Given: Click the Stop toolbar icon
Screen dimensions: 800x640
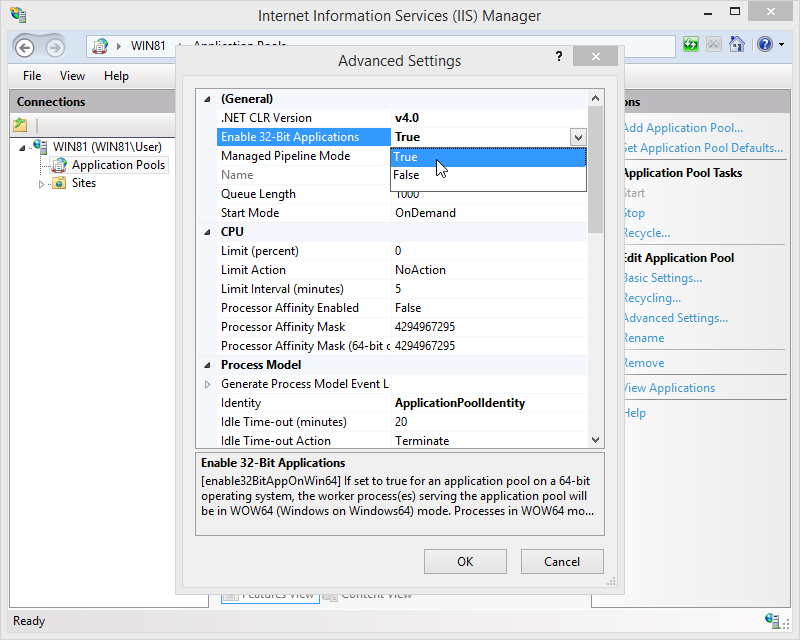Looking at the screenshot, I should pyautogui.click(x=713, y=44).
